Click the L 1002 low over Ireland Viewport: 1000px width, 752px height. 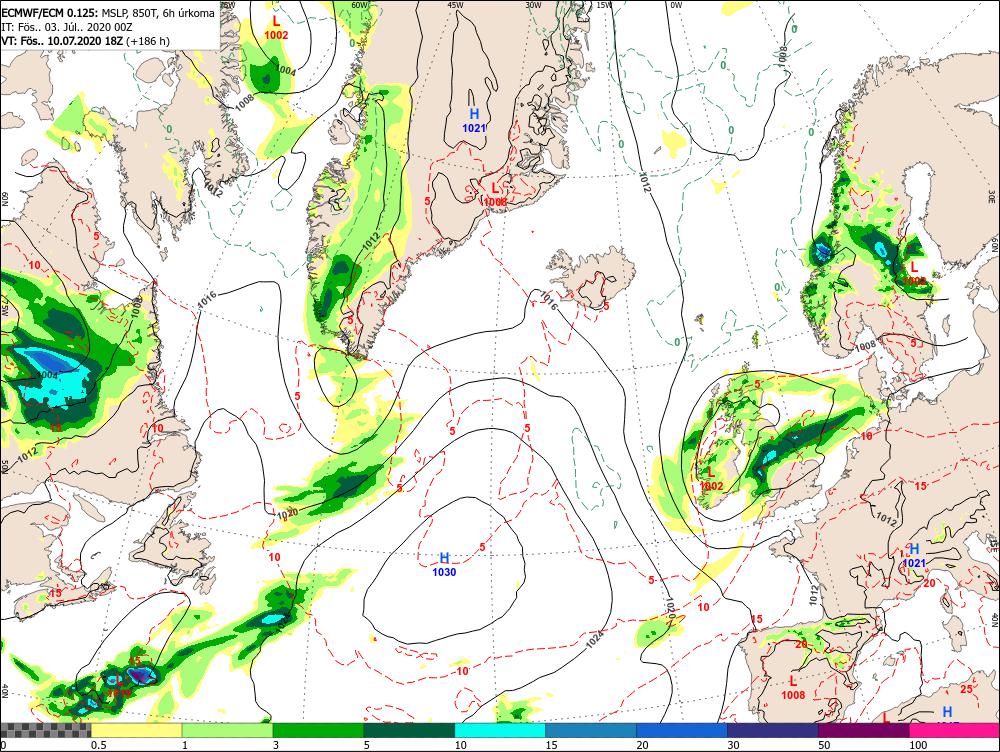click(x=711, y=479)
